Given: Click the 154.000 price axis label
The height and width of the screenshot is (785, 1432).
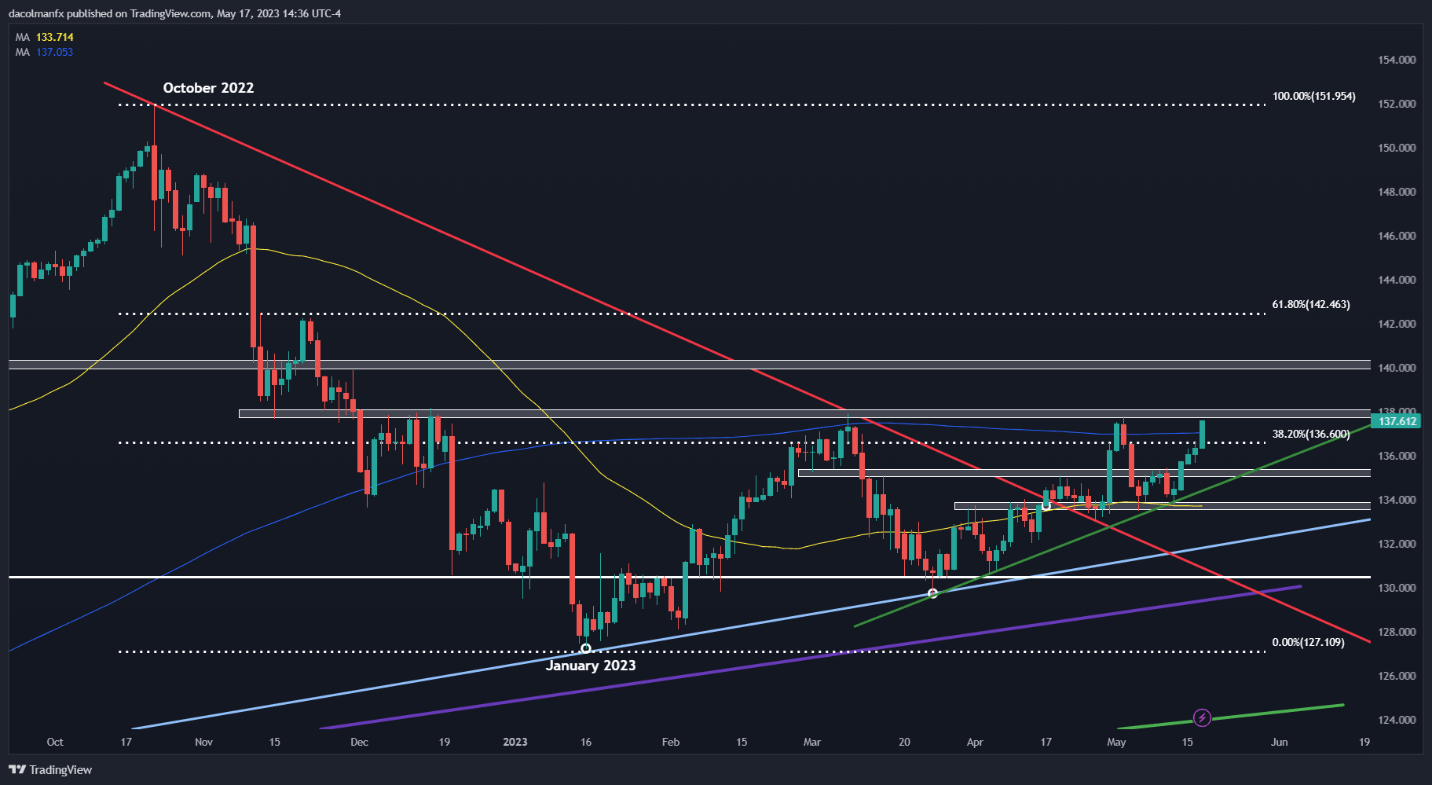Looking at the screenshot, I should (x=1396, y=60).
